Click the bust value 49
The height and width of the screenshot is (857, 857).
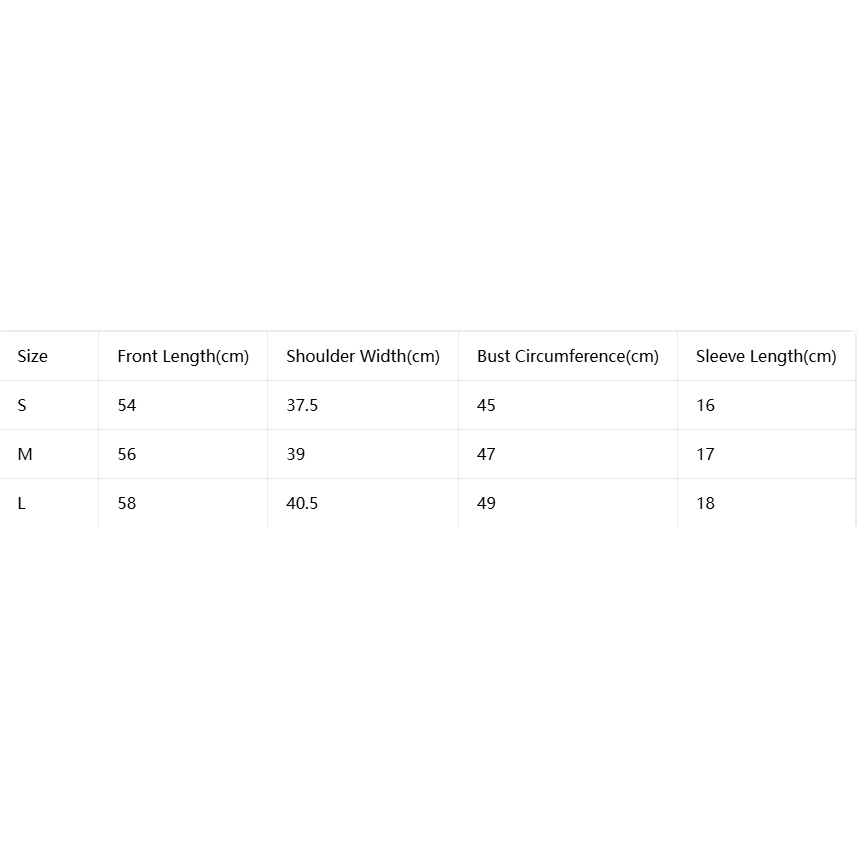486,503
